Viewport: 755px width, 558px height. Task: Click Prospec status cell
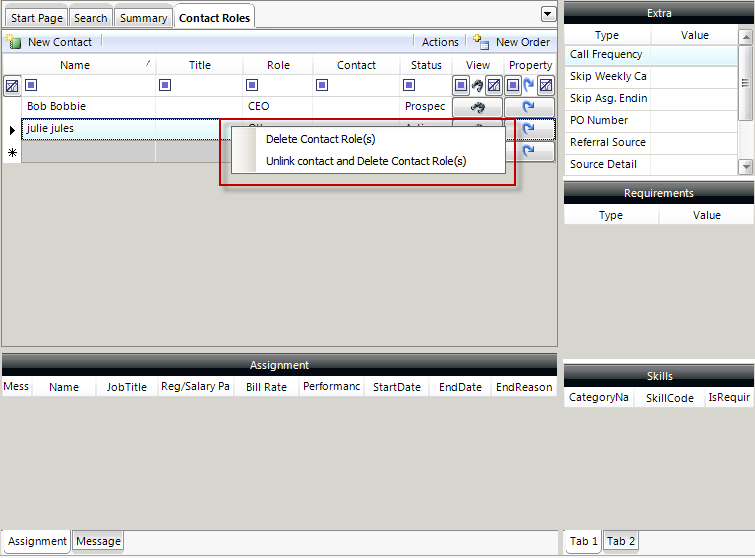(x=426, y=106)
